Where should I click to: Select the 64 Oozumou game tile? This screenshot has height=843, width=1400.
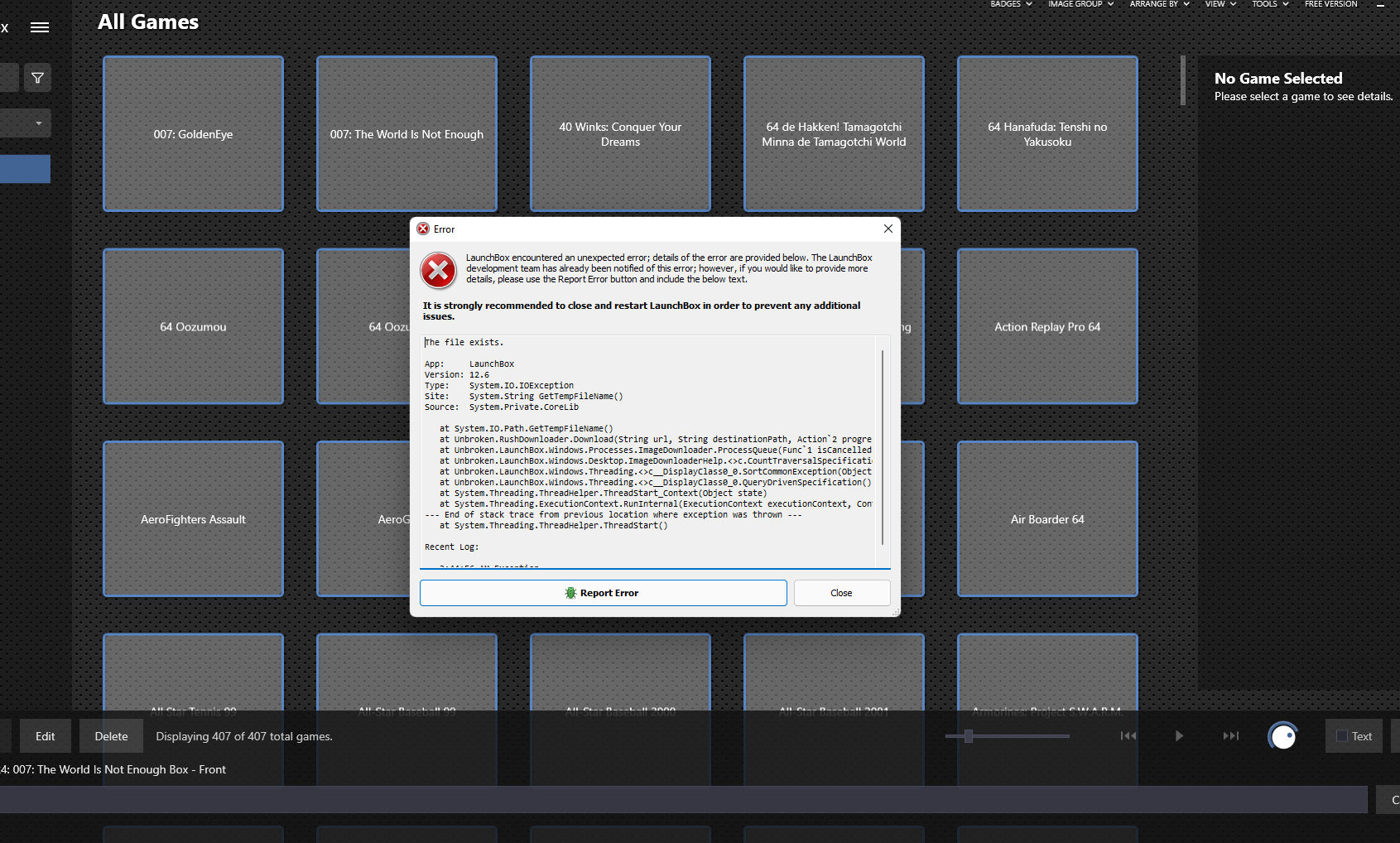(x=193, y=326)
